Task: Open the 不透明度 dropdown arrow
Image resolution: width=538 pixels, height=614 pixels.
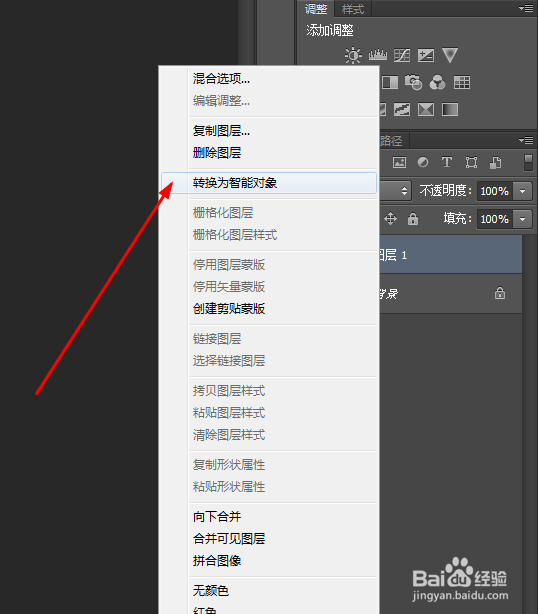Action: (x=522, y=191)
